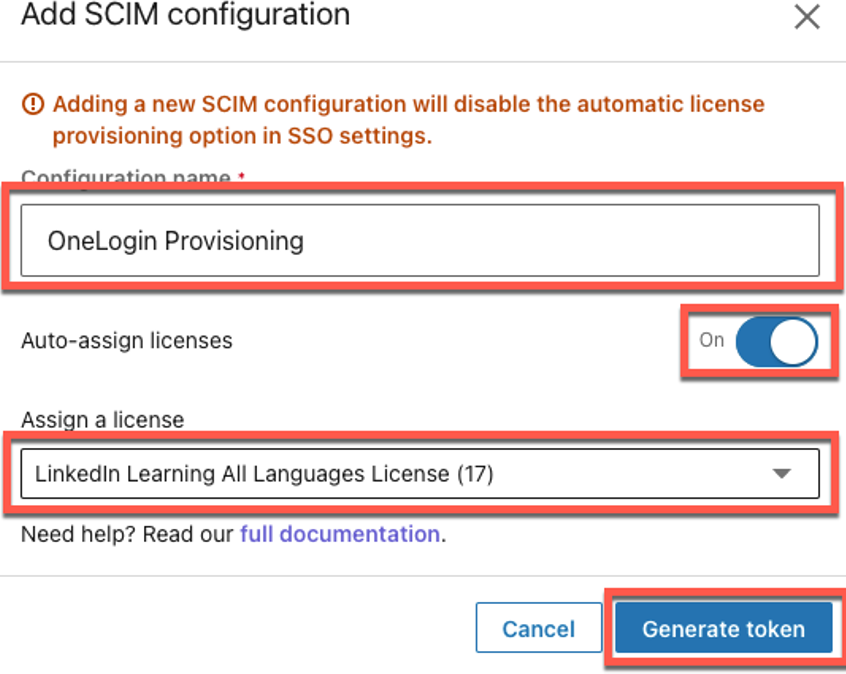Open the Assign a license dropdown

[420, 474]
